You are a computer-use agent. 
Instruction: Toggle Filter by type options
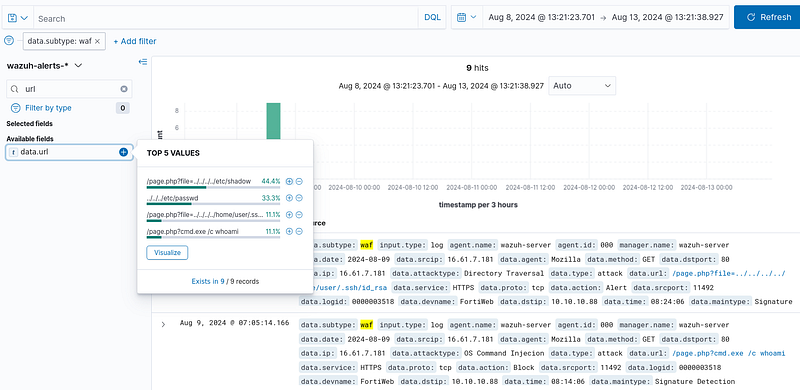tap(48, 108)
